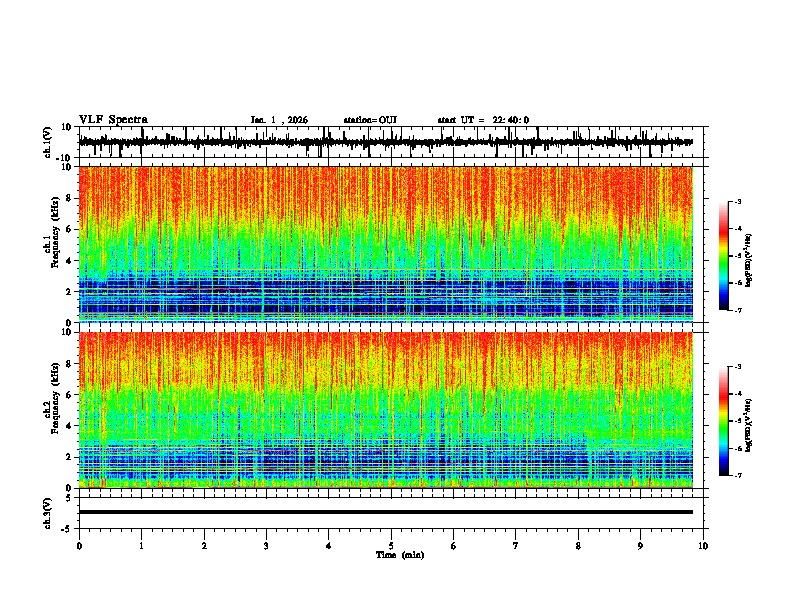The image size is (792, 612).
Task: Click the "2" kHz tick on ch.2 frequency axis
Action: pyautogui.click(x=70, y=457)
